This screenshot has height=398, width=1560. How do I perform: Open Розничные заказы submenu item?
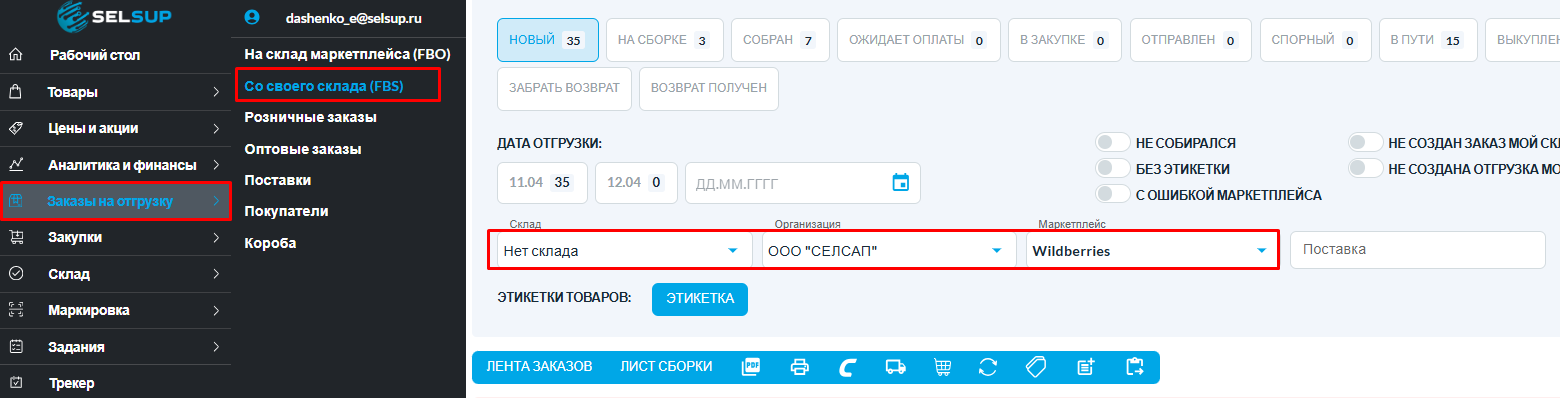310,117
